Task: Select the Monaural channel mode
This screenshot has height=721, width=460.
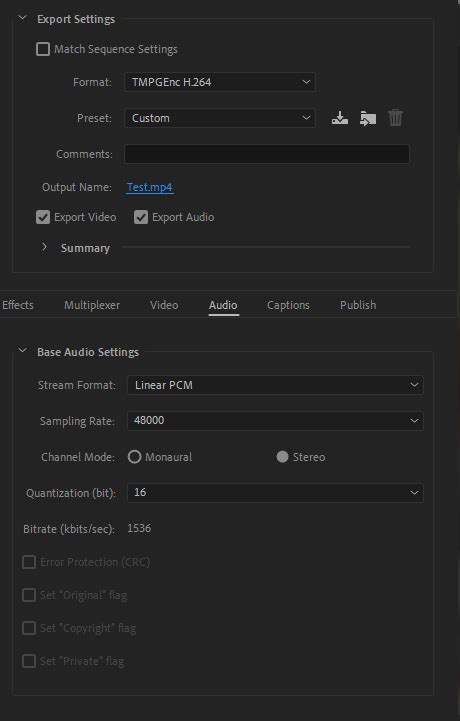Action: 134,457
